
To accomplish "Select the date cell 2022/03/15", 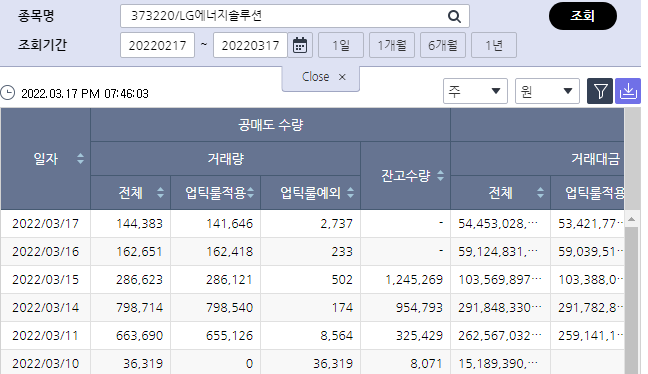I will 45,280.
